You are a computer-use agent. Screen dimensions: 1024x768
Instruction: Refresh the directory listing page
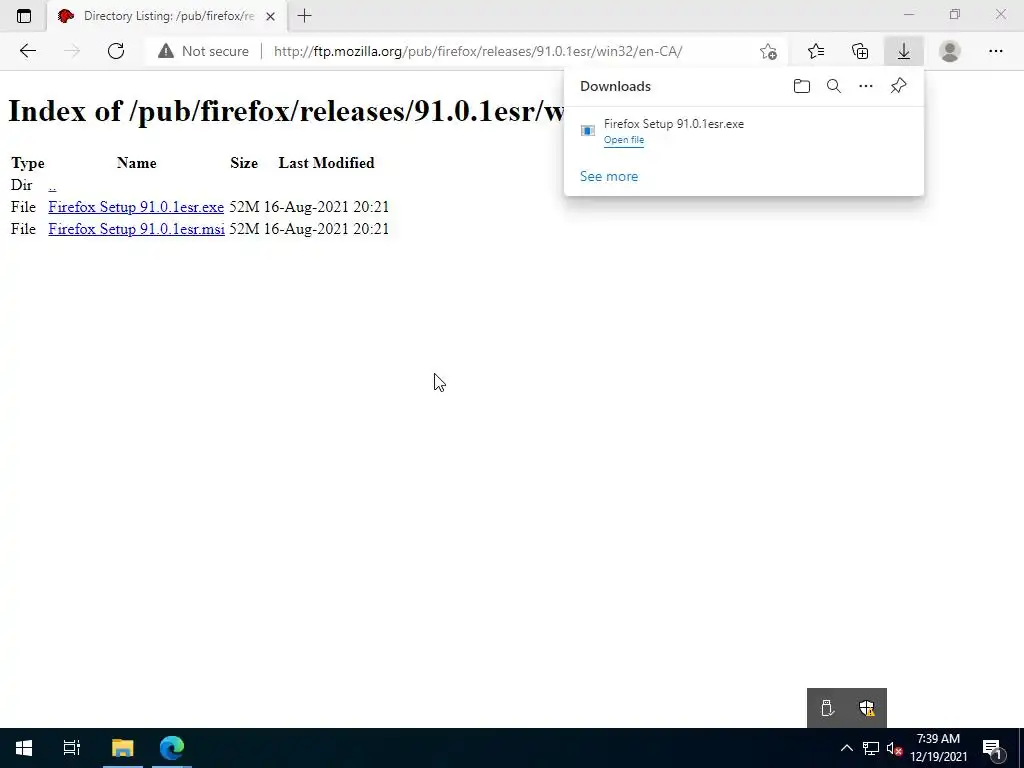click(x=116, y=51)
